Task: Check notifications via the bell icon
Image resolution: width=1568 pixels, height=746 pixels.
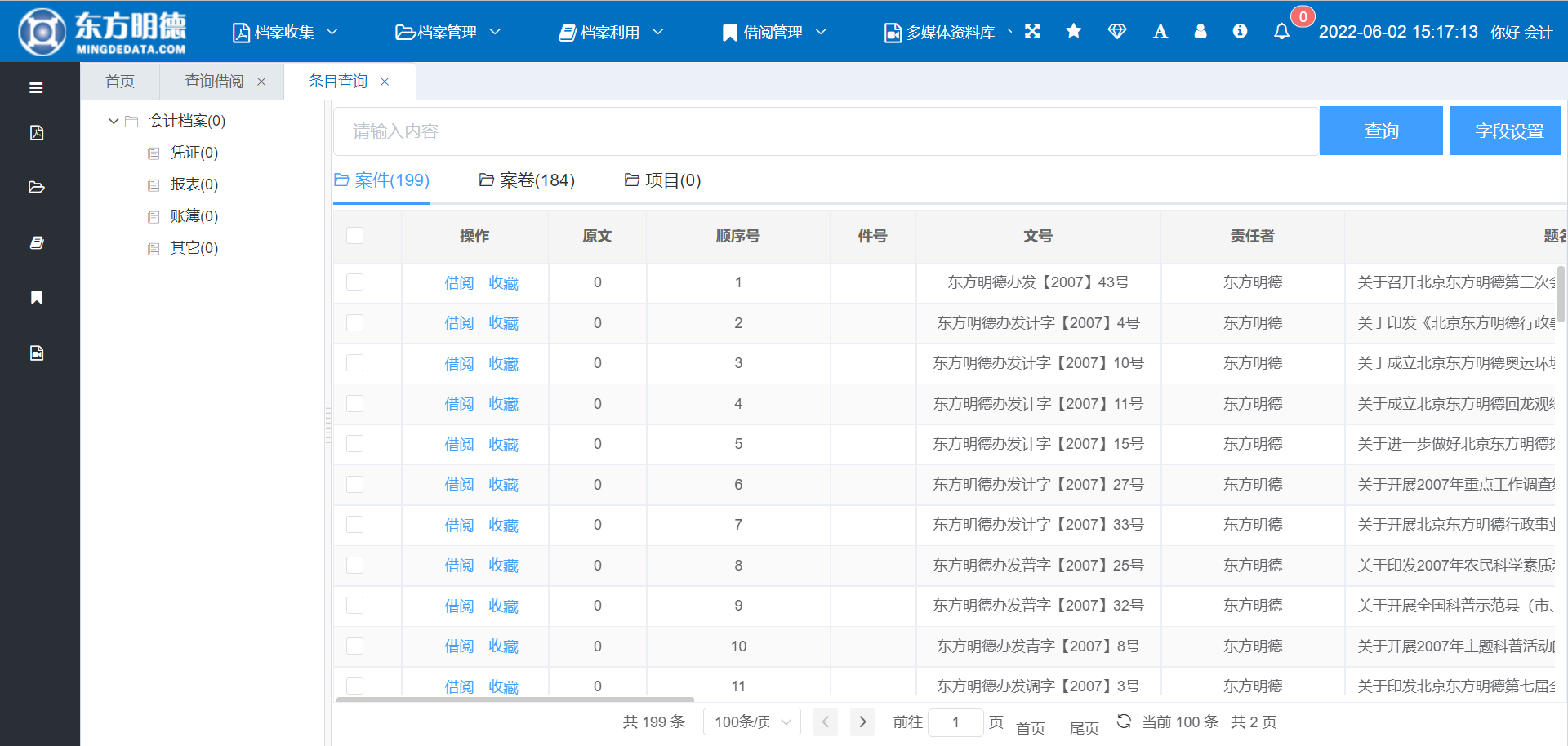Action: (x=1281, y=33)
